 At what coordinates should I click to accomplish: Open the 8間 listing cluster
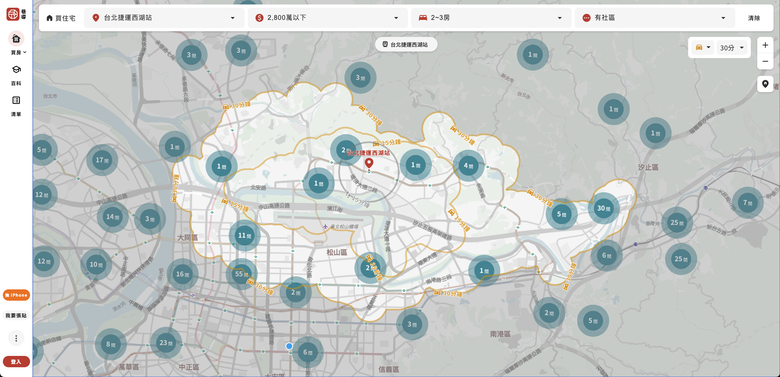point(111,344)
